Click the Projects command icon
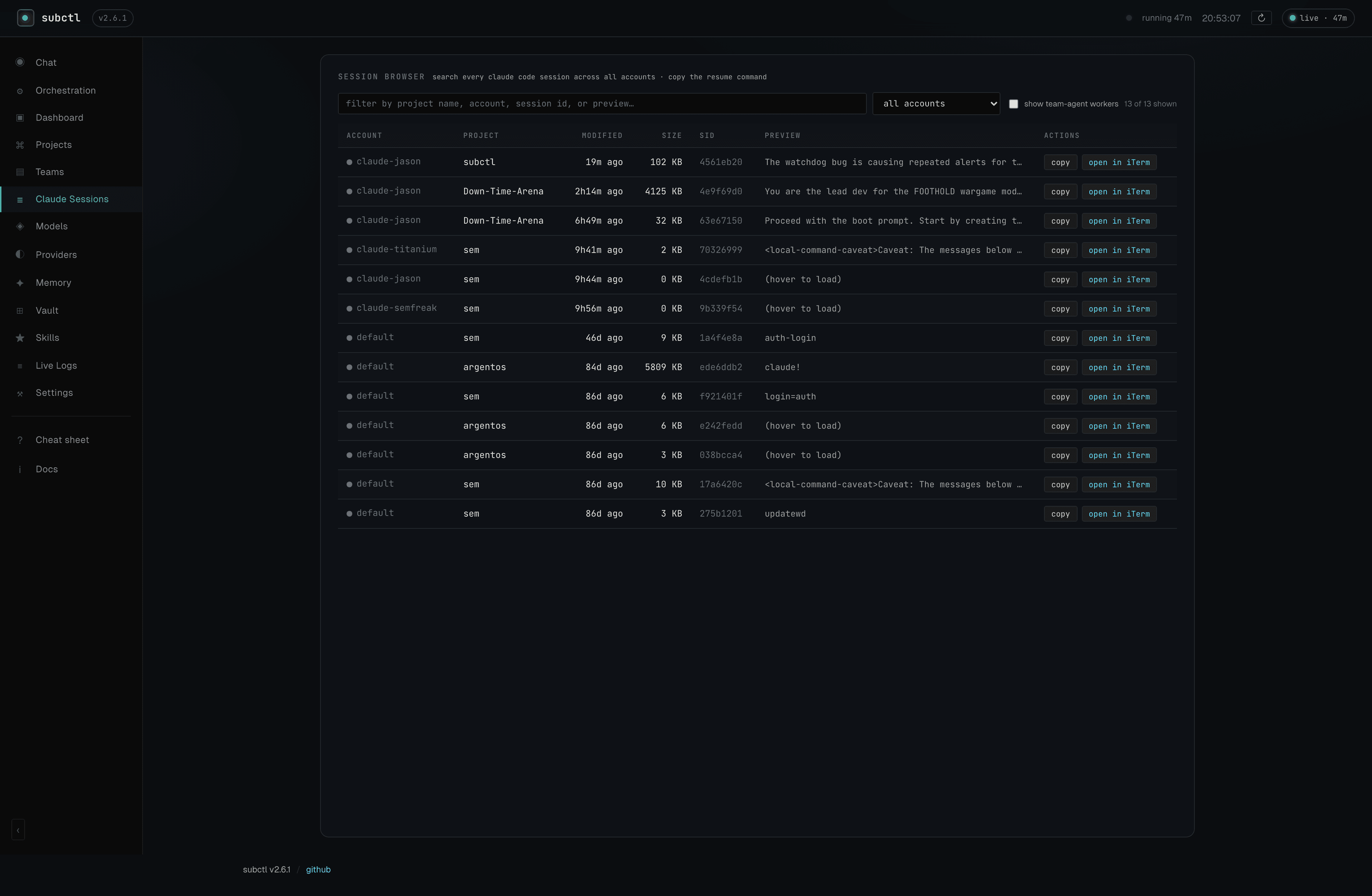Viewport: 1372px width, 896px height. click(x=20, y=145)
